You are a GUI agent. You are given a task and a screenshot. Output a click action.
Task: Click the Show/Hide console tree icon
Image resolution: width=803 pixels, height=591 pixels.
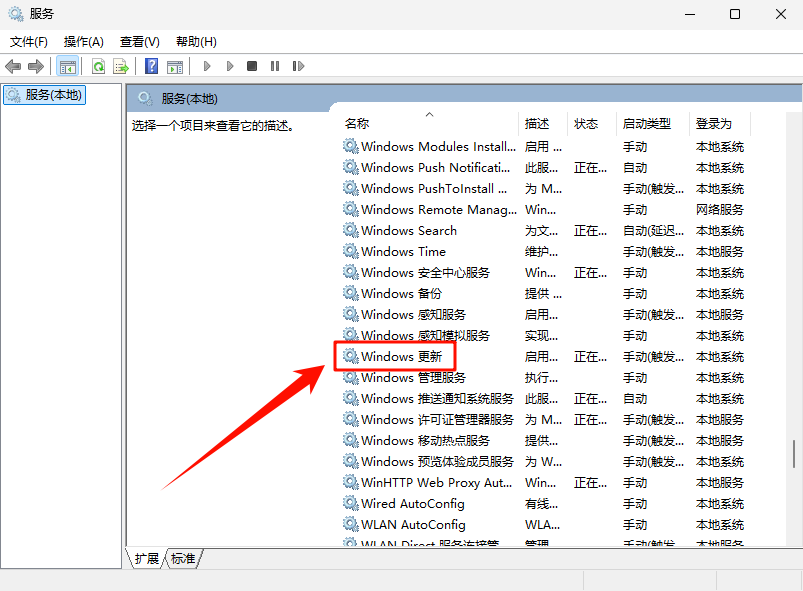pos(68,66)
